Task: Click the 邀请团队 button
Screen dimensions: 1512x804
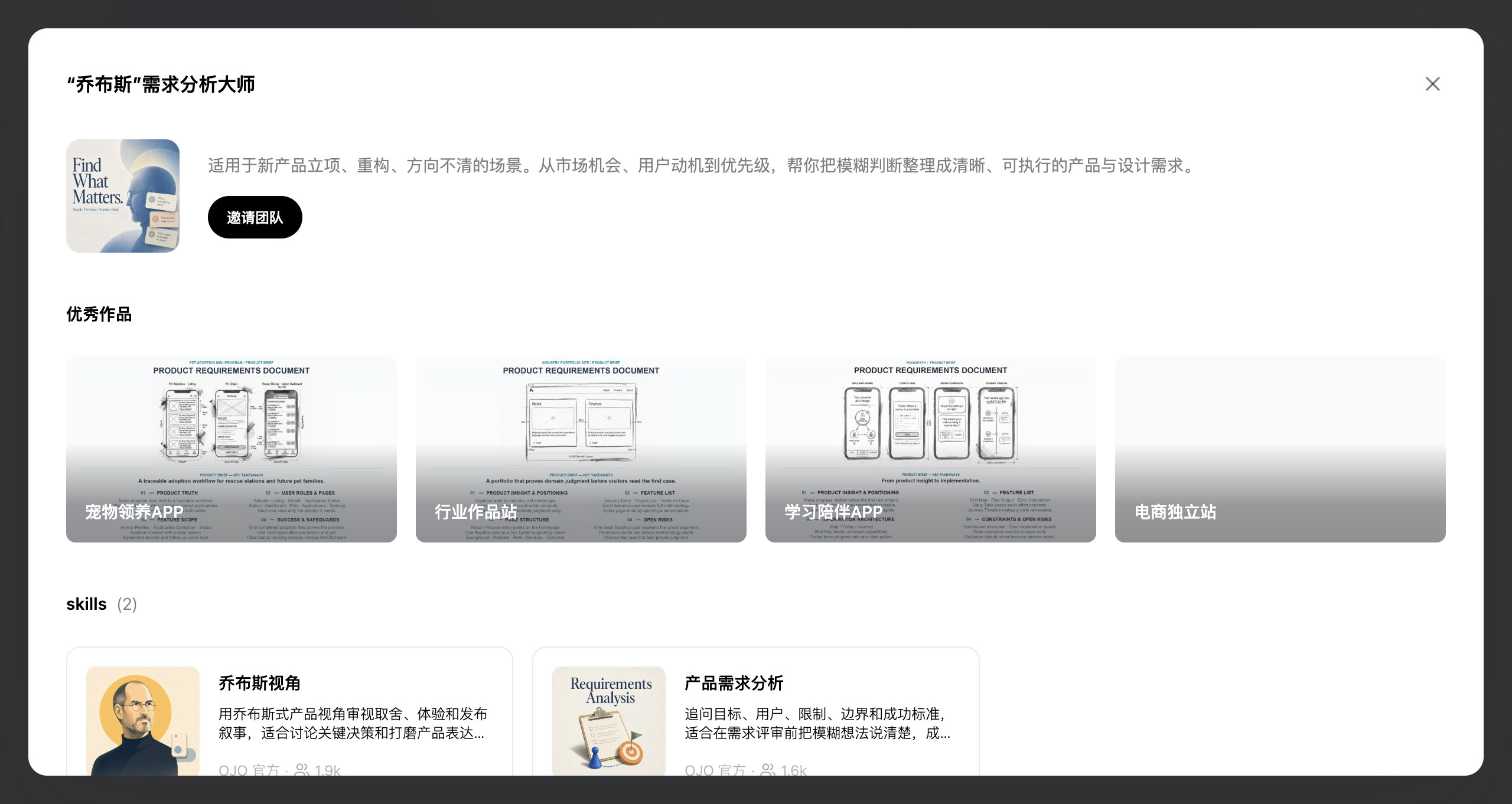Action: click(x=255, y=217)
